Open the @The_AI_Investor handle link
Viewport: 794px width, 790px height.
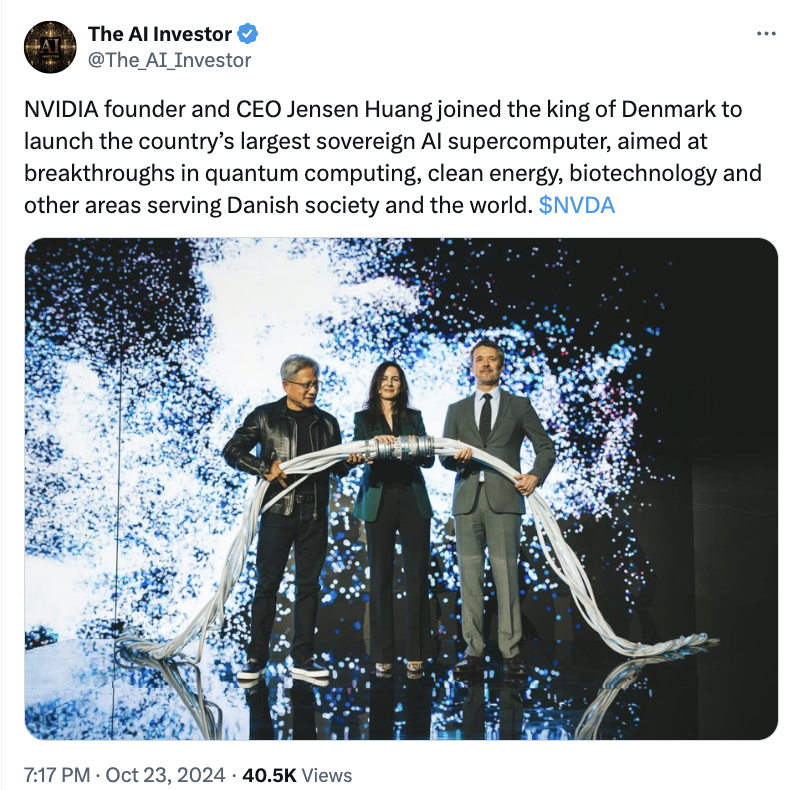tap(170, 60)
